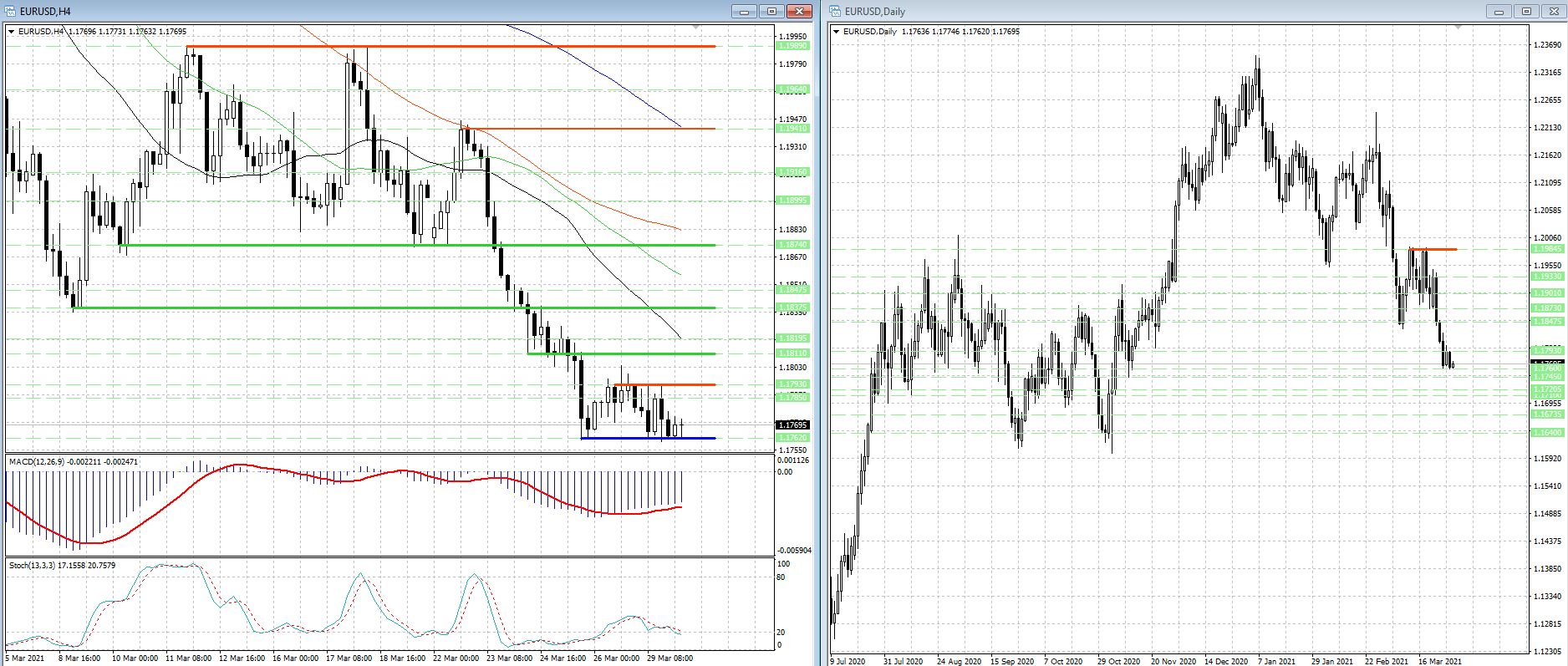The height and width of the screenshot is (666, 1568).
Task: Click the chart shift marker on H4 chart
Action: pyautogui.click(x=696, y=28)
